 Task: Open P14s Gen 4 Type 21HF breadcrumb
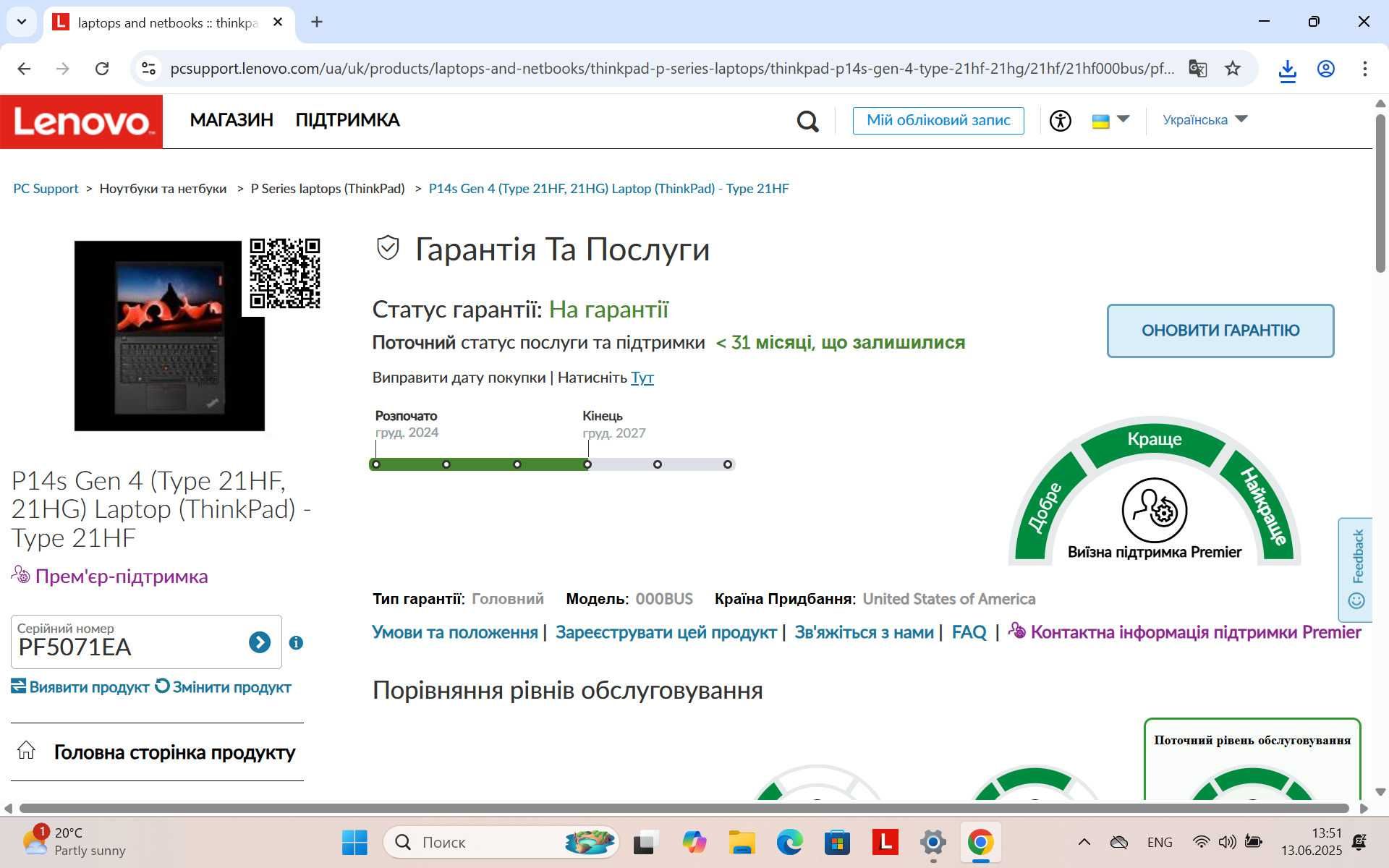pyautogui.click(x=608, y=189)
